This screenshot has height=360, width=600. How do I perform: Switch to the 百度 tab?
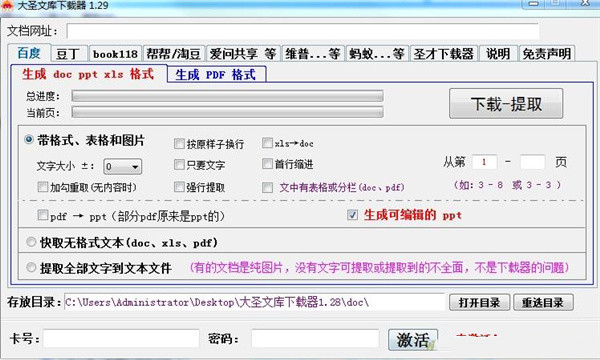[29, 53]
